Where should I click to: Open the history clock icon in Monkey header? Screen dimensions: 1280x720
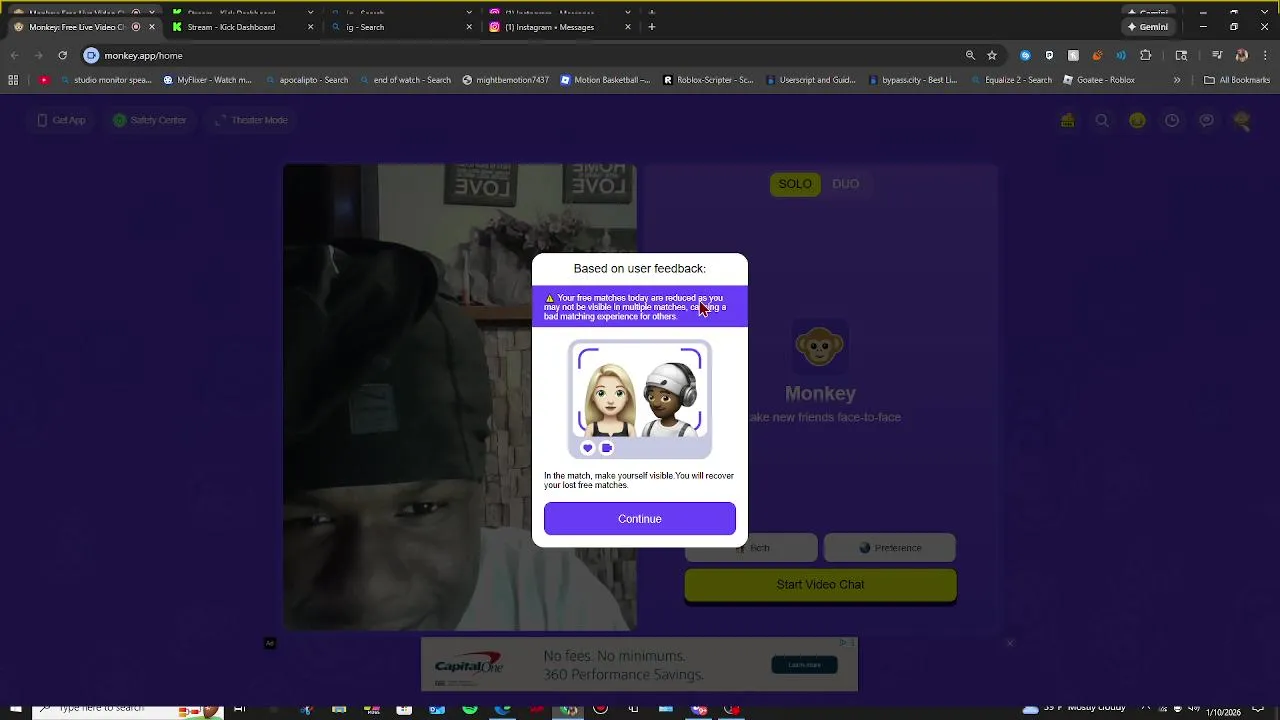coord(1172,121)
